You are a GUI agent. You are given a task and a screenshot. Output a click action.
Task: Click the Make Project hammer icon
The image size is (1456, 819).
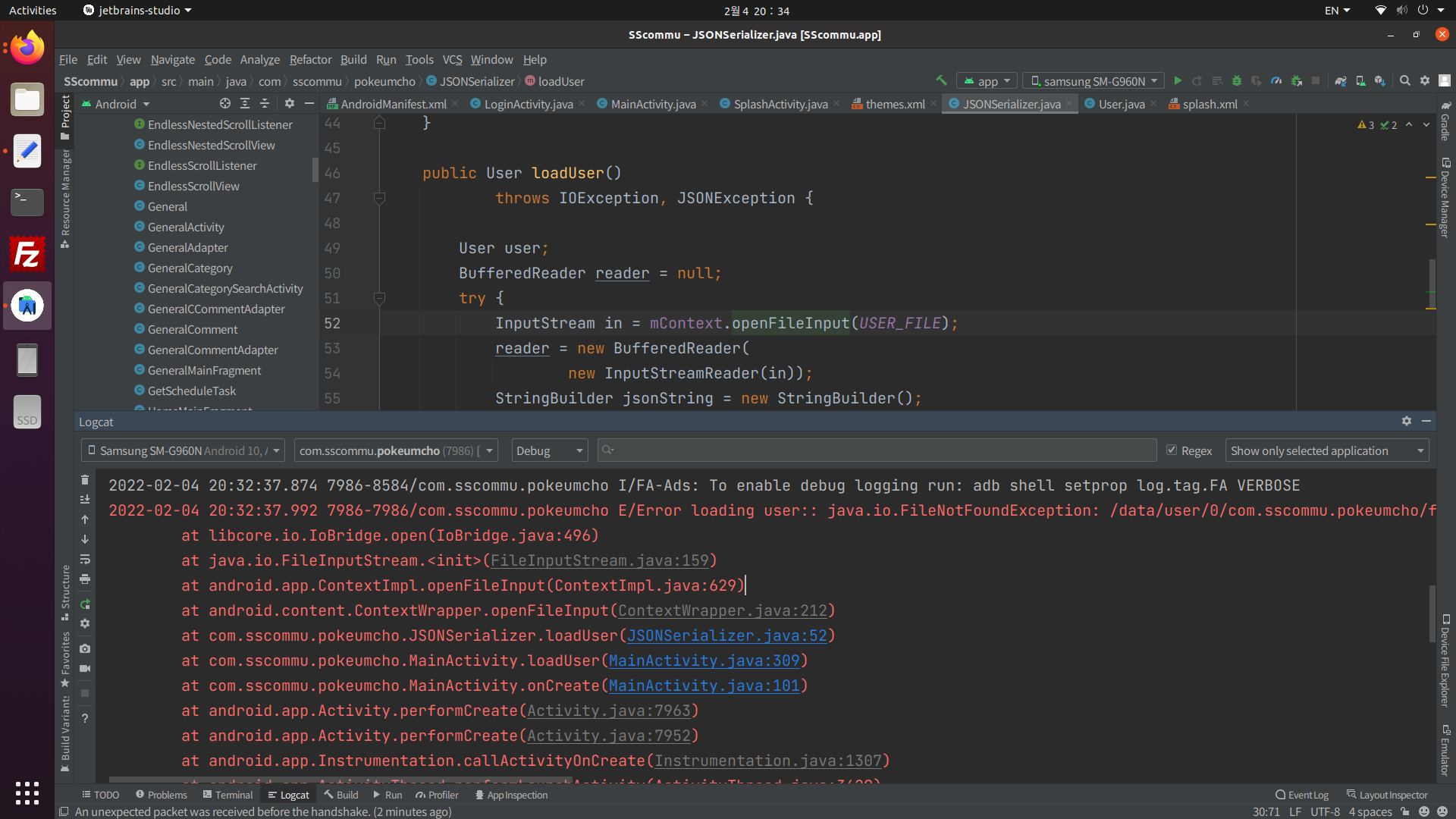click(x=941, y=80)
